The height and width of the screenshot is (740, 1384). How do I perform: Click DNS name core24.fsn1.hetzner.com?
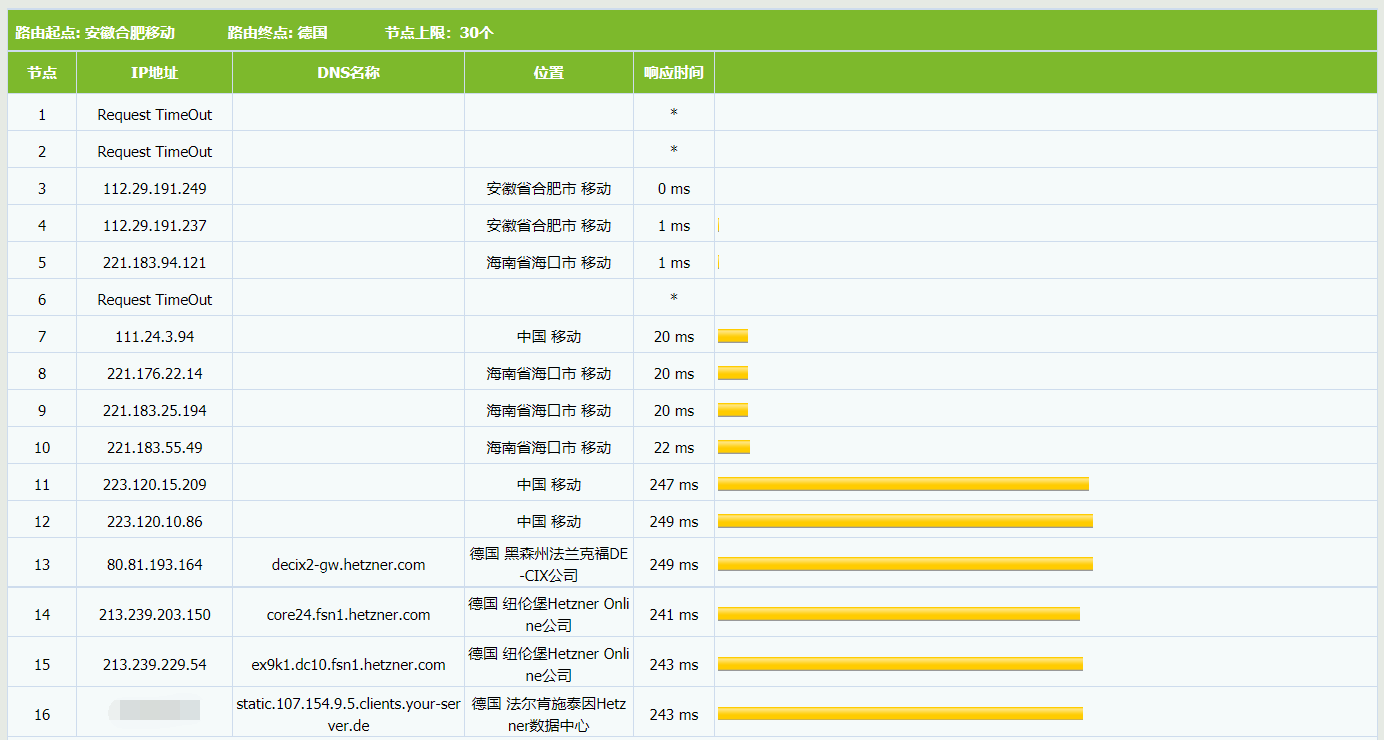348,614
